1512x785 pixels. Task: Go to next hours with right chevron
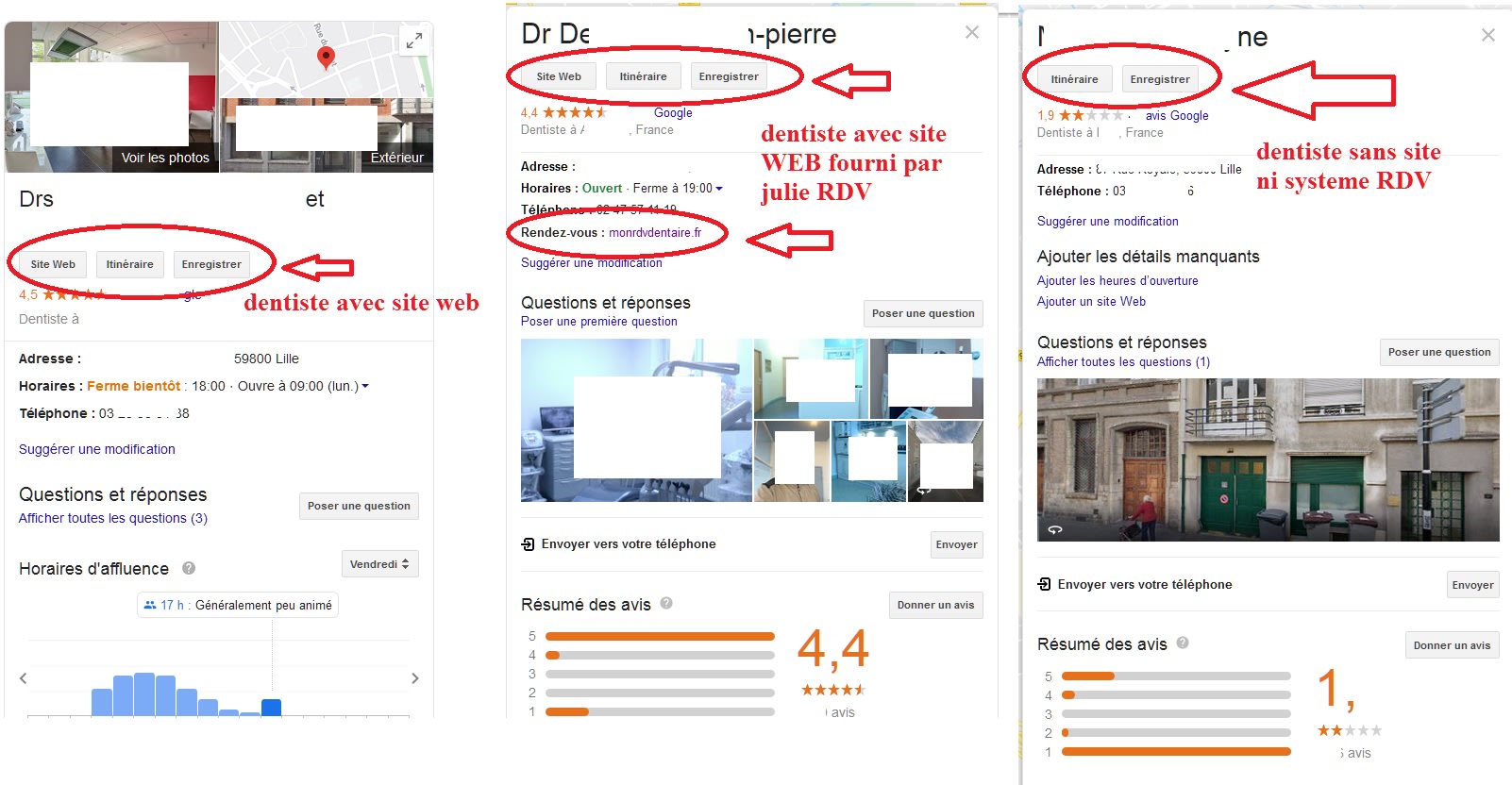pyautogui.click(x=414, y=678)
